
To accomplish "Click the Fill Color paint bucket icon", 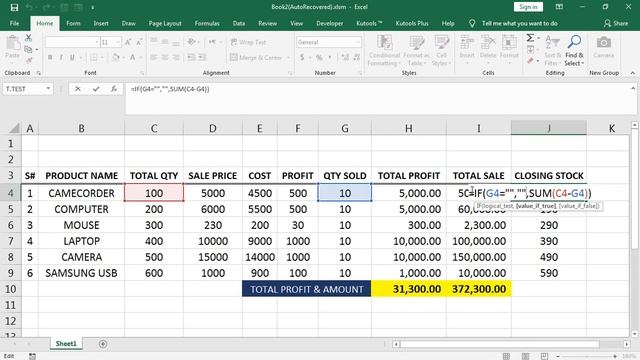I will pyautogui.click(x=116, y=58).
